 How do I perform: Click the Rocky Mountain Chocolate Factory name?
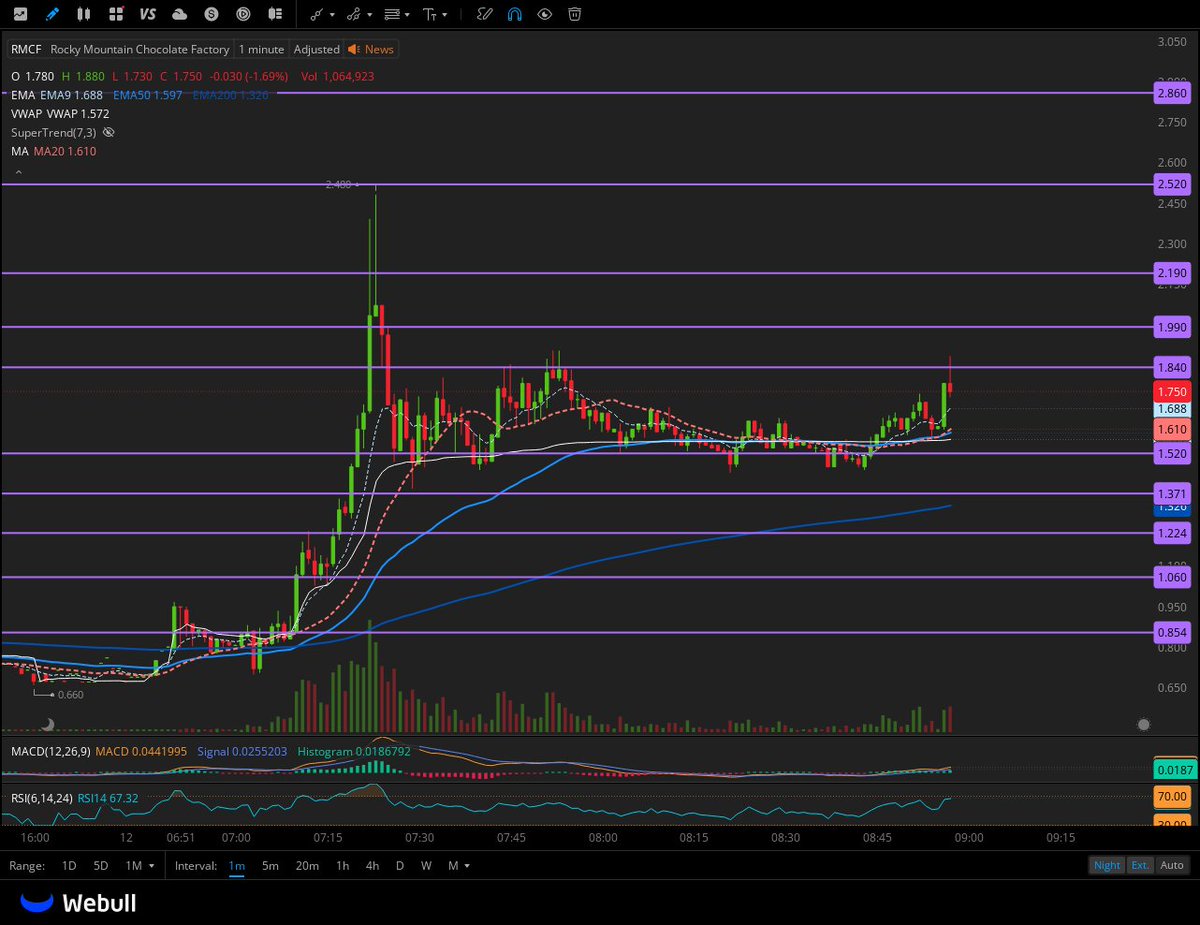[x=140, y=49]
